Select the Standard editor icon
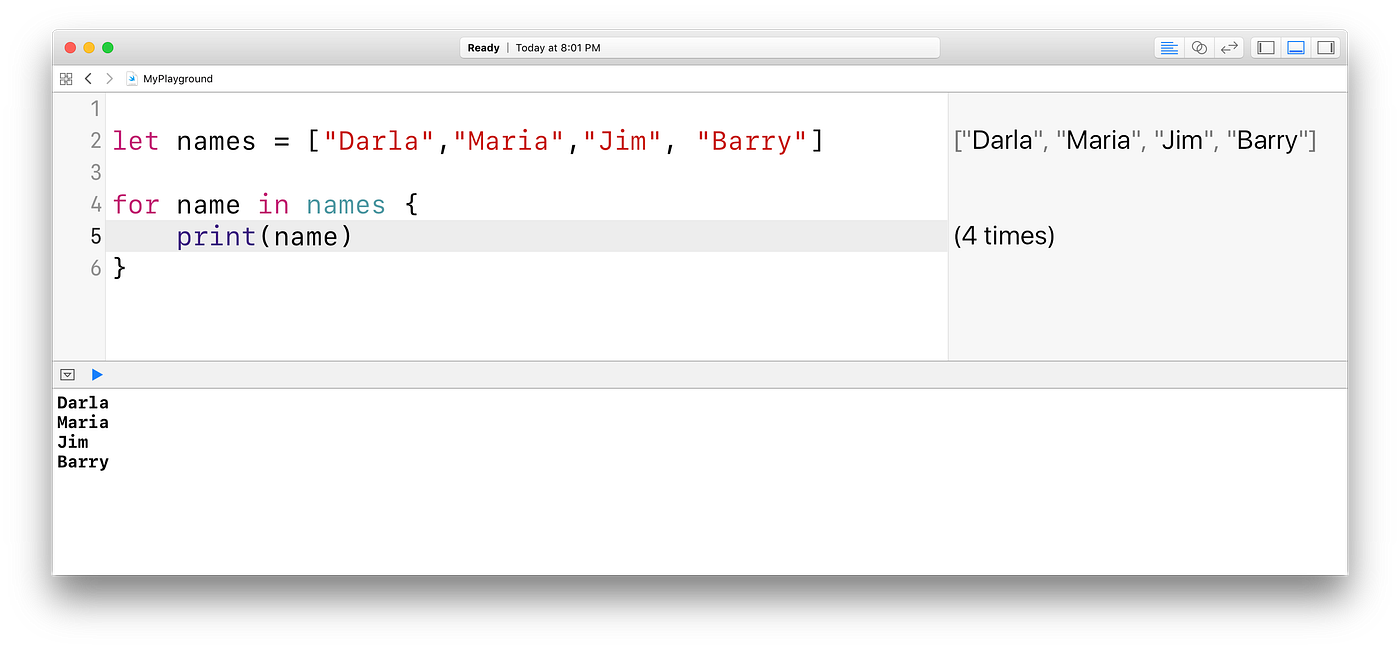The height and width of the screenshot is (650, 1400). click(x=1169, y=47)
